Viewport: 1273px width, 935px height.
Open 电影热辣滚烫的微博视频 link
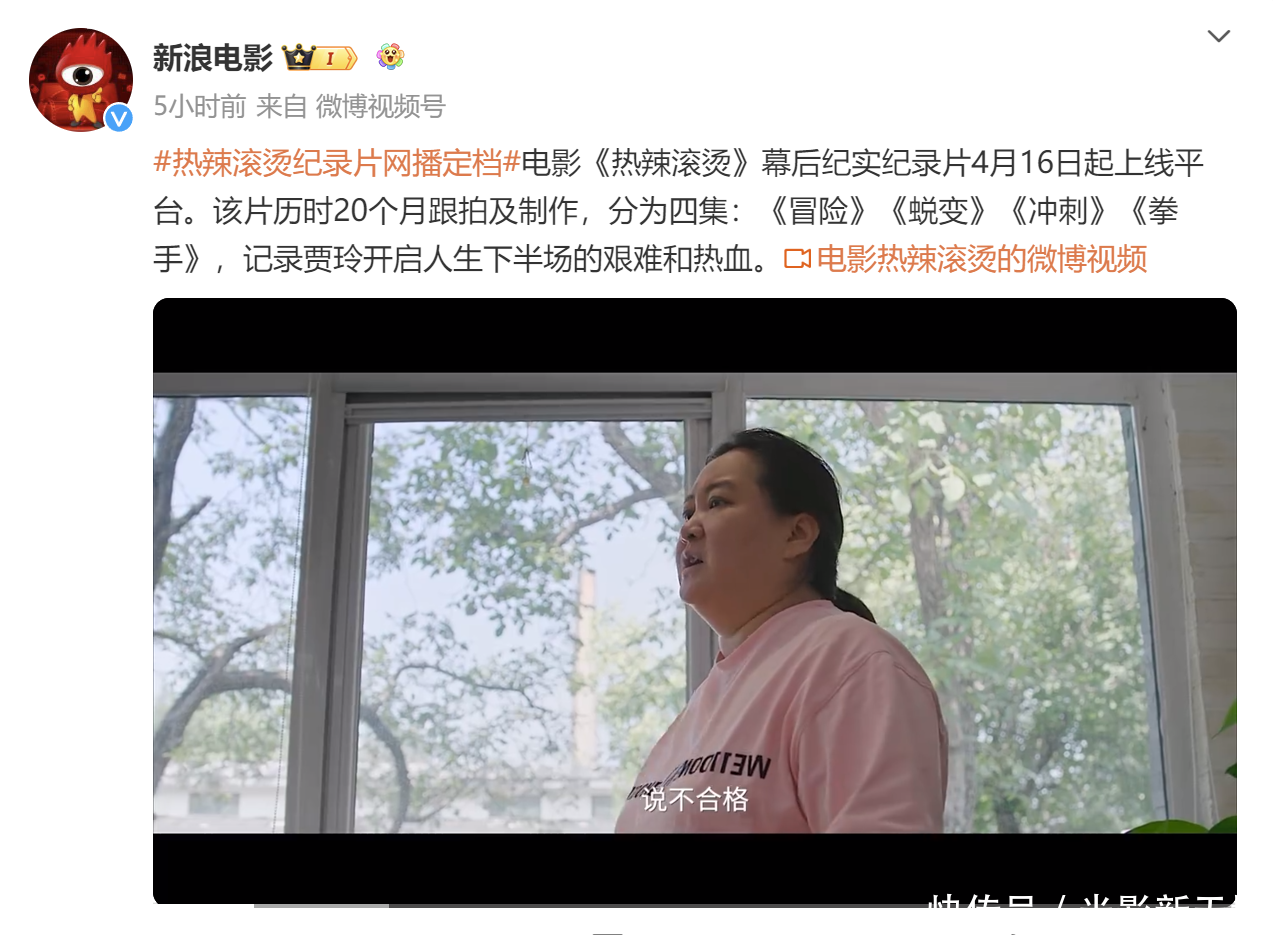981,259
